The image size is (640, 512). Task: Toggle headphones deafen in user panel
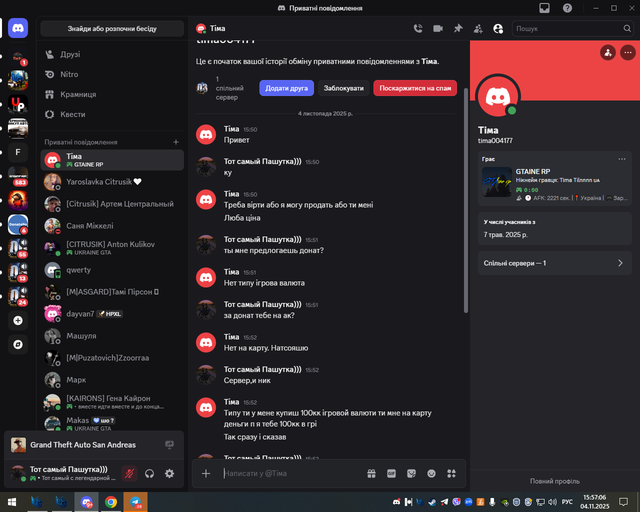[149, 474]
